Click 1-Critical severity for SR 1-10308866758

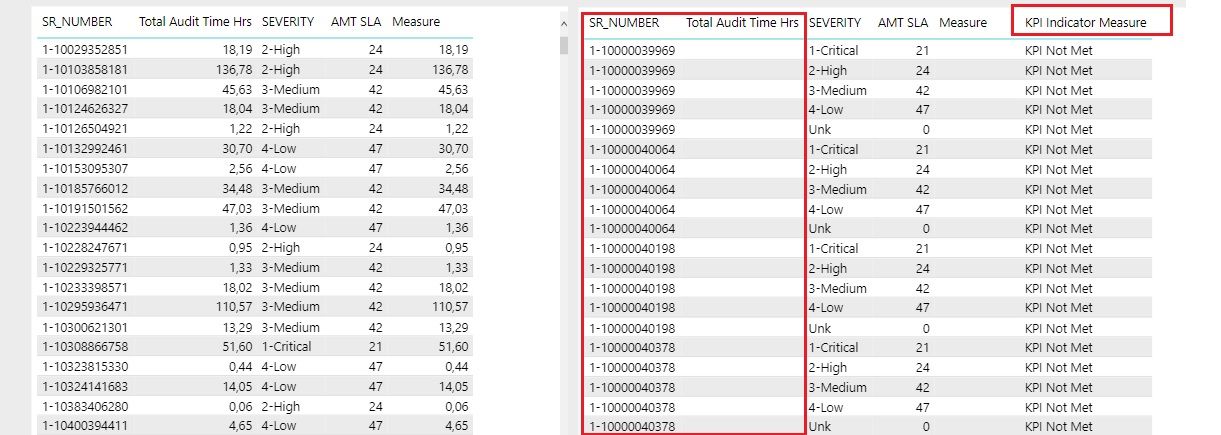[x=286, y=347]
